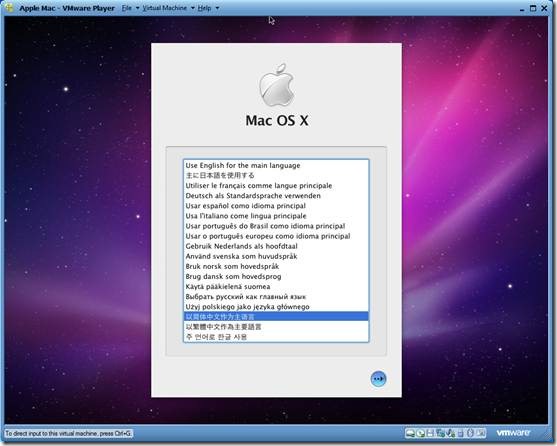Expand the Virtual Machine menu arrow

point(193,8)
